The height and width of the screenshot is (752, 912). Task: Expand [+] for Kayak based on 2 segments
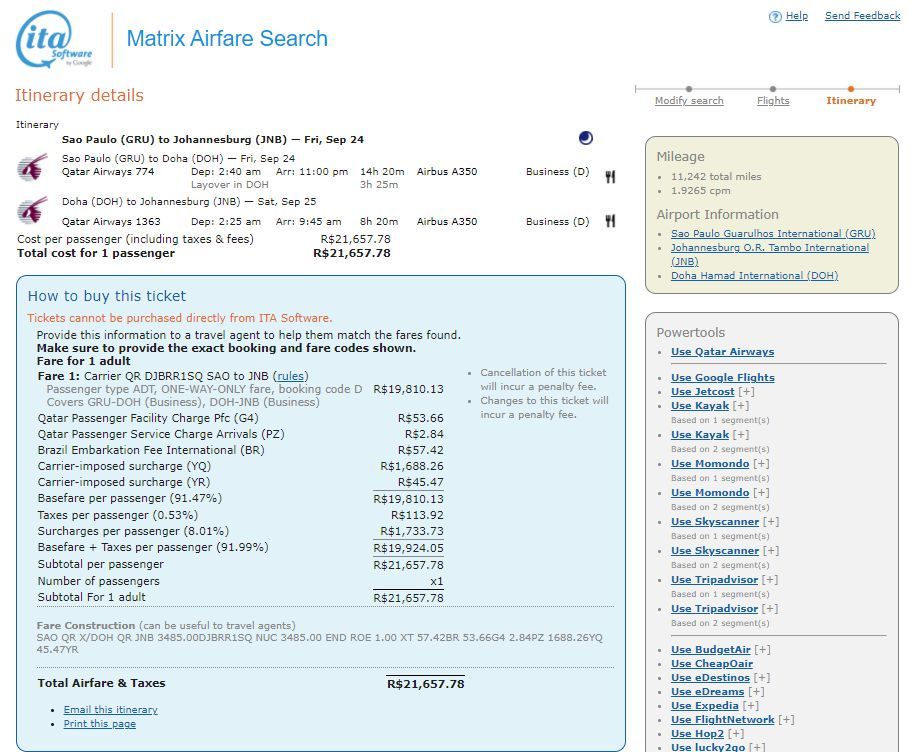741,434
